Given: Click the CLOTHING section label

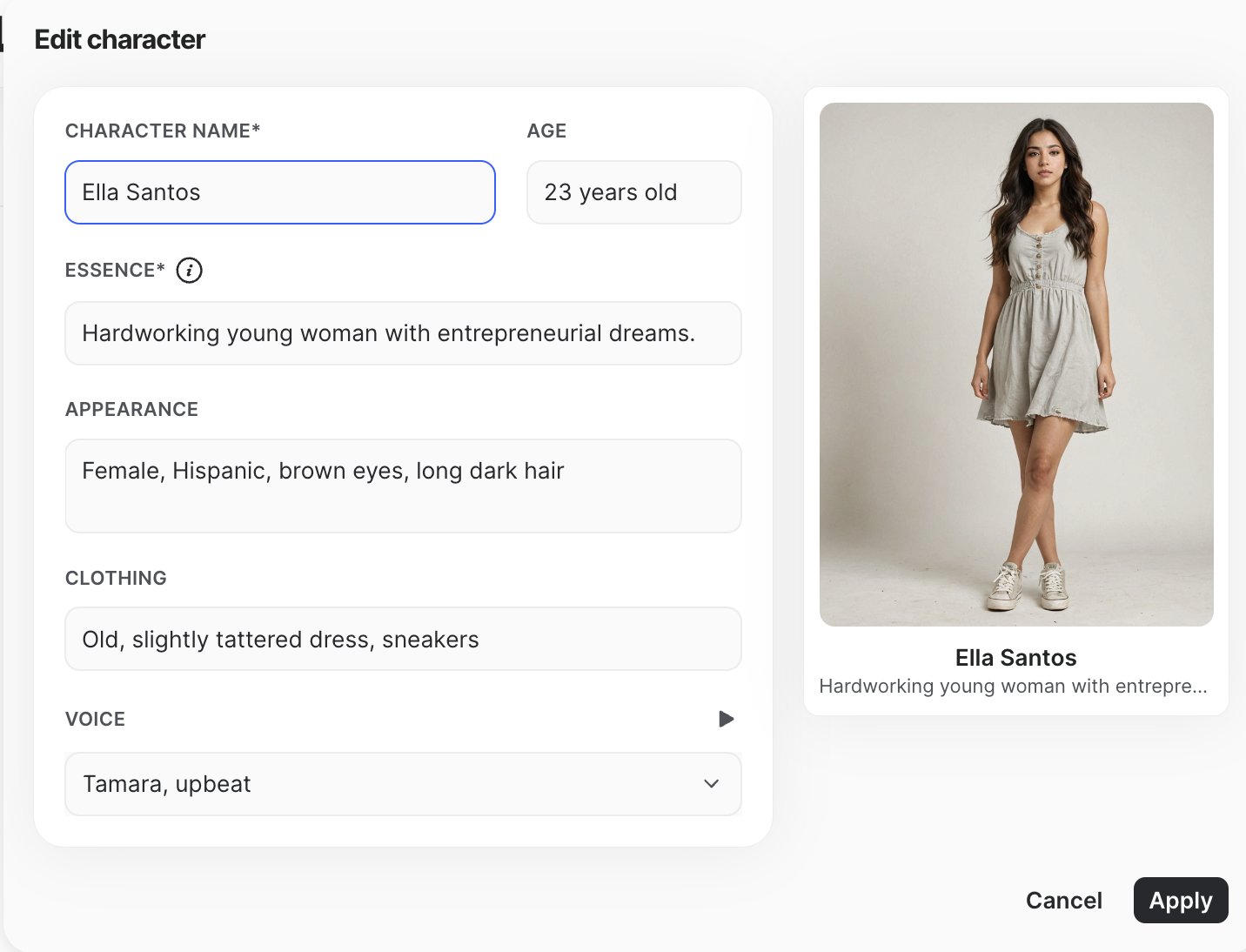Looking at the screenshot, I should (116, 578).
